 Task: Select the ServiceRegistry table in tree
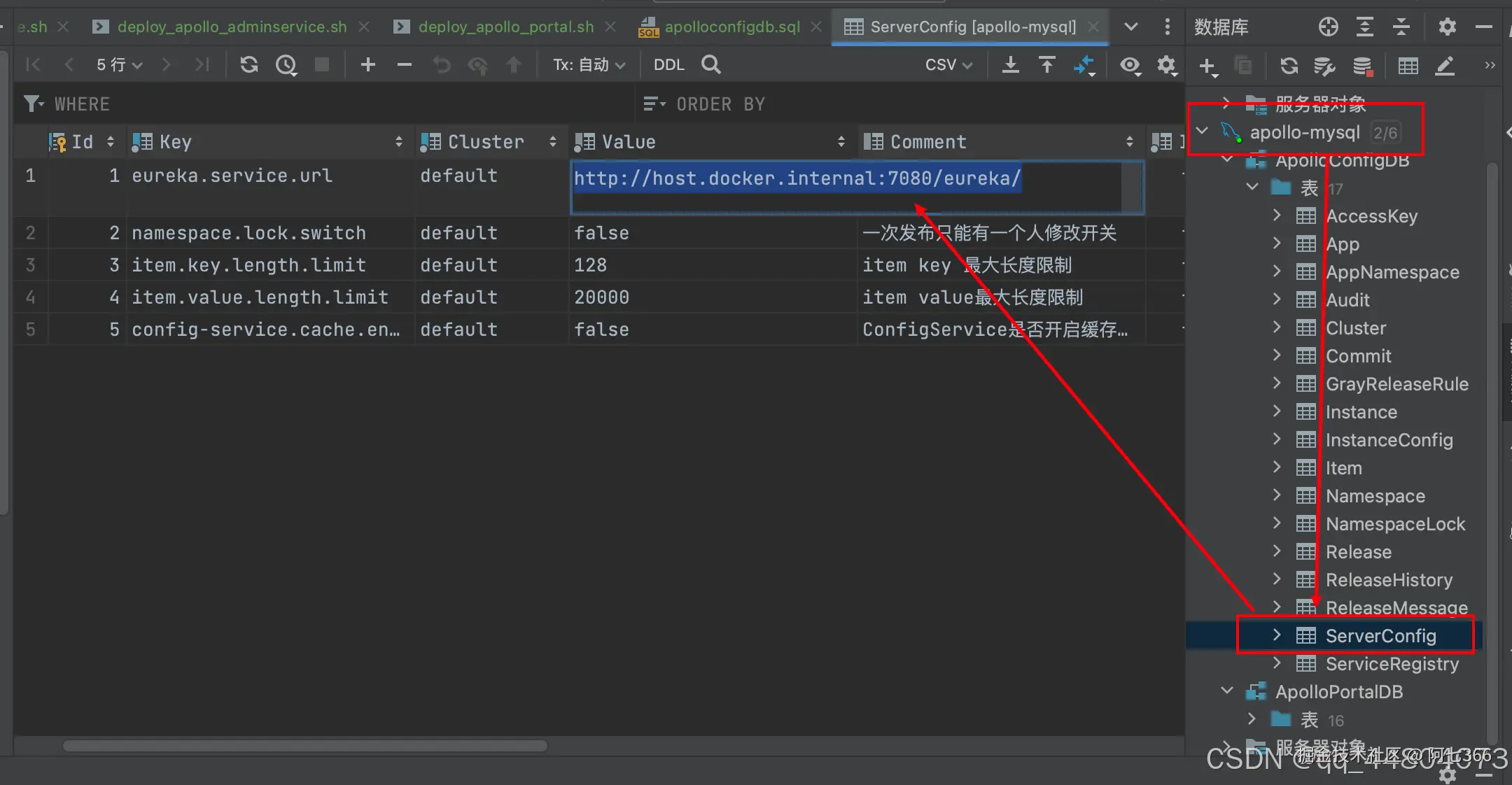(x=1392, y=664)
